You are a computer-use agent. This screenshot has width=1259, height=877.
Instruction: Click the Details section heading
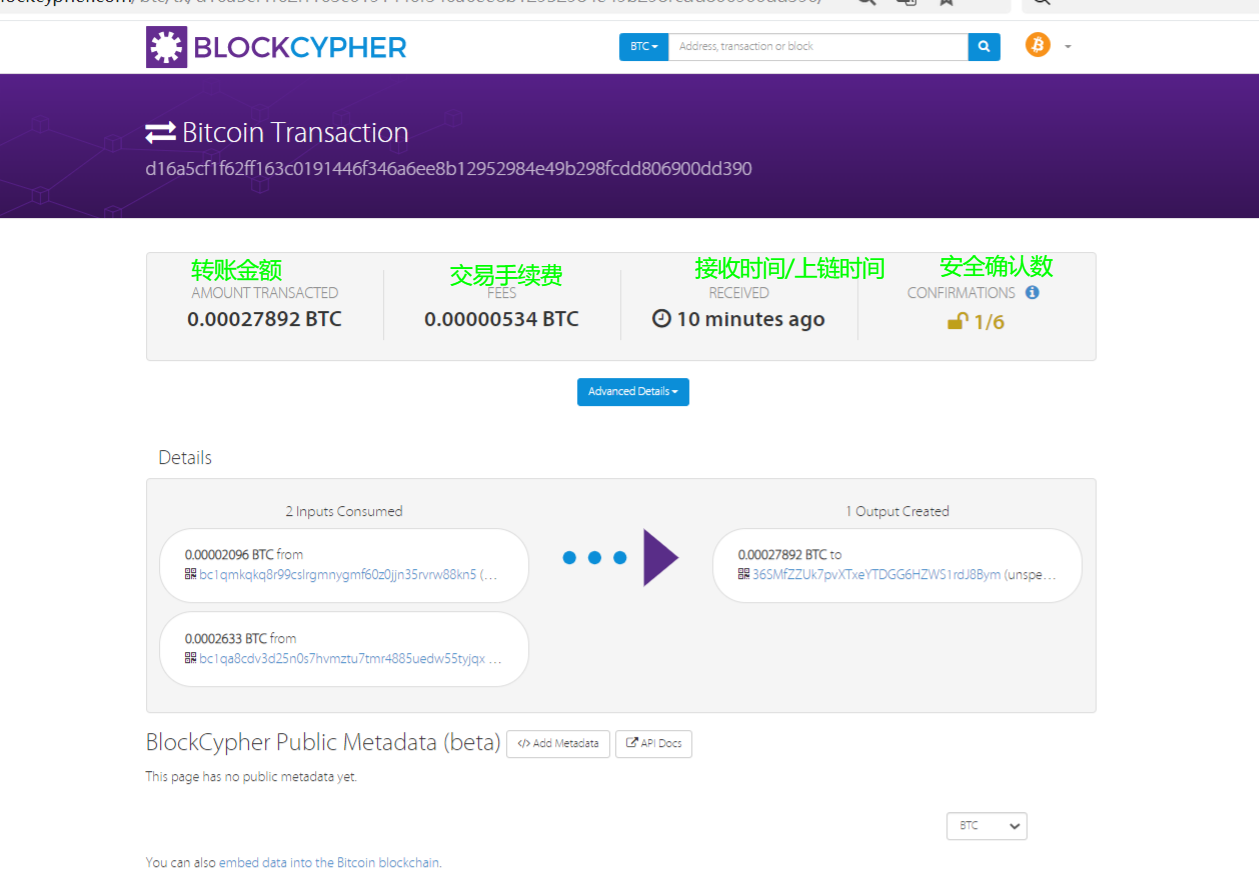click(x=185, y=457)
